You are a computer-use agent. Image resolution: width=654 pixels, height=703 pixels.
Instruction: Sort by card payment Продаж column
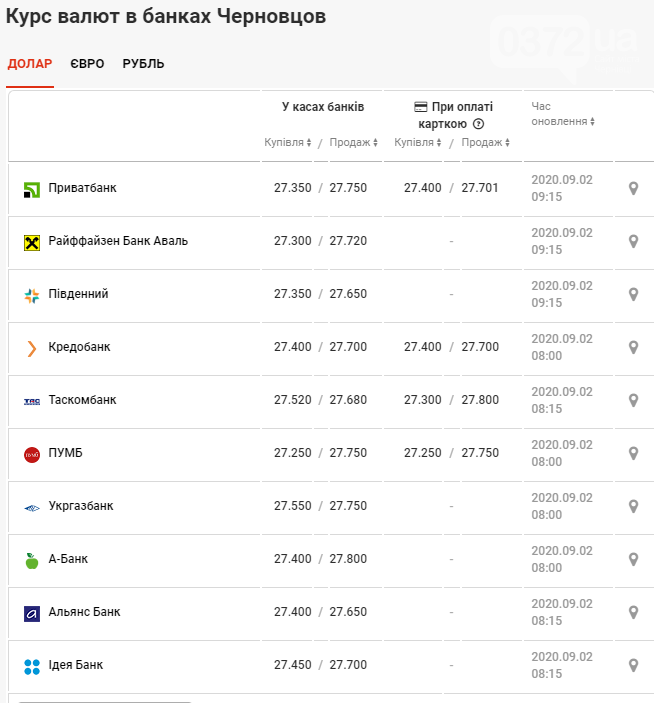tap(485, 142)
